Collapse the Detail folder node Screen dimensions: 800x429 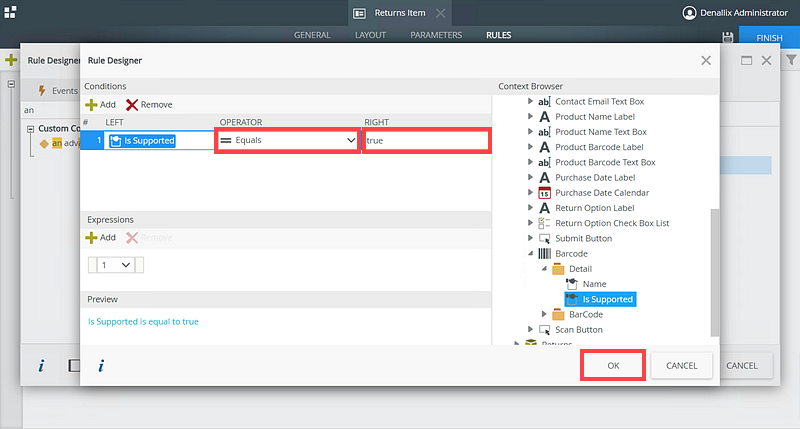click(544, 268)
